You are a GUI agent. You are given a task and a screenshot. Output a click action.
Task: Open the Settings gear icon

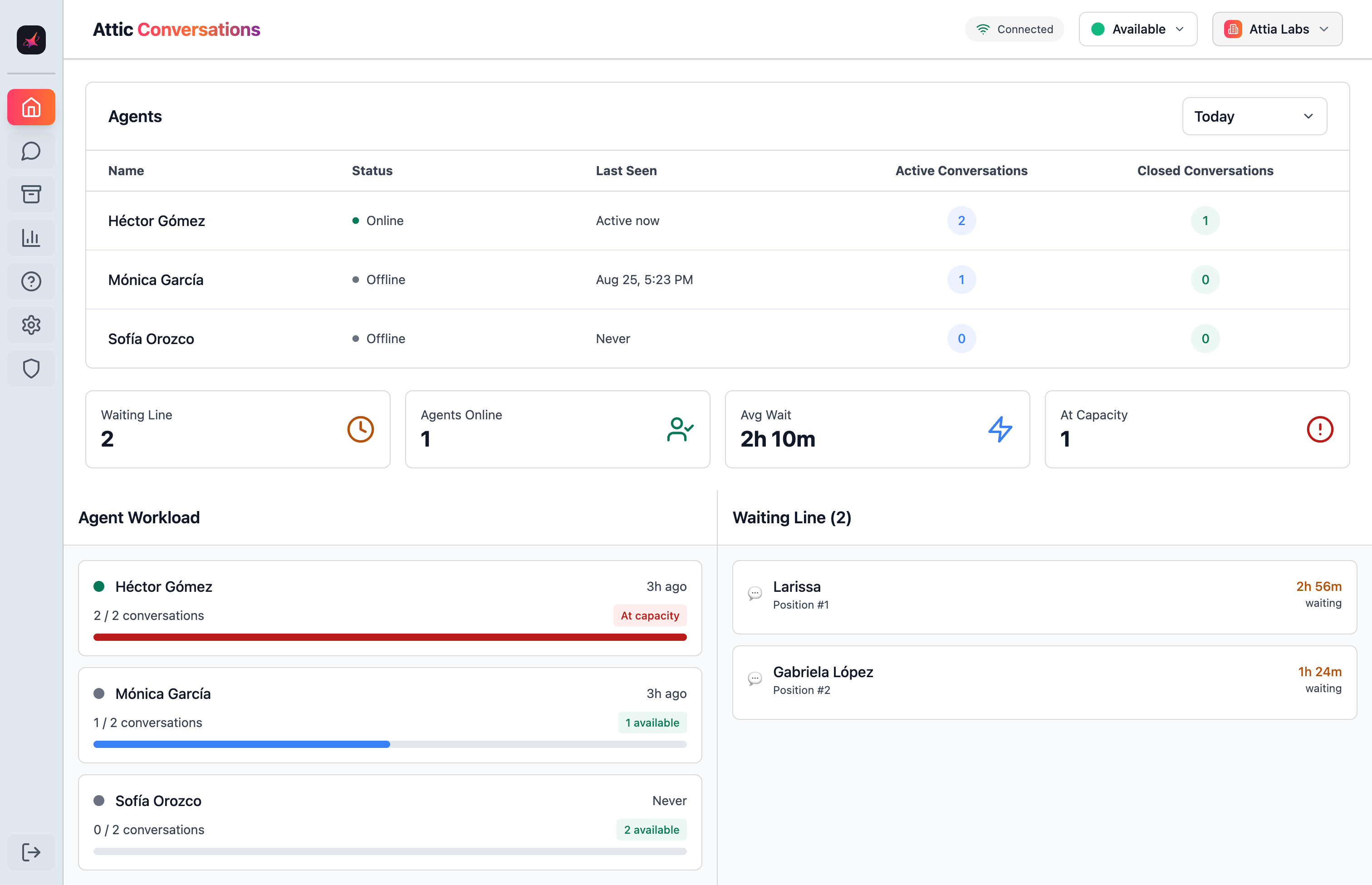coord(31,324)
